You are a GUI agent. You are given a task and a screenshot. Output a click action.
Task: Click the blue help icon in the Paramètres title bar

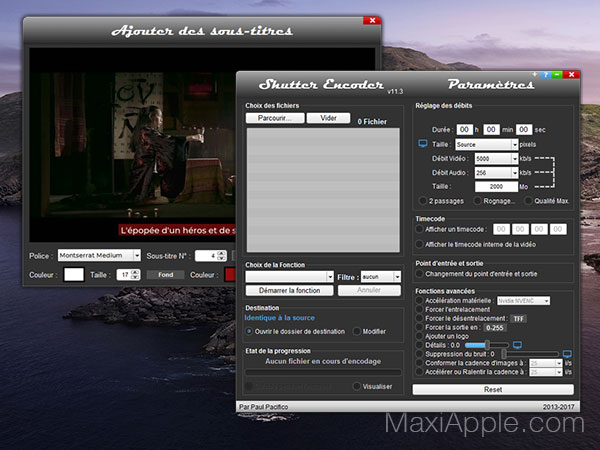pyautogui.click(x=548, y=75)
